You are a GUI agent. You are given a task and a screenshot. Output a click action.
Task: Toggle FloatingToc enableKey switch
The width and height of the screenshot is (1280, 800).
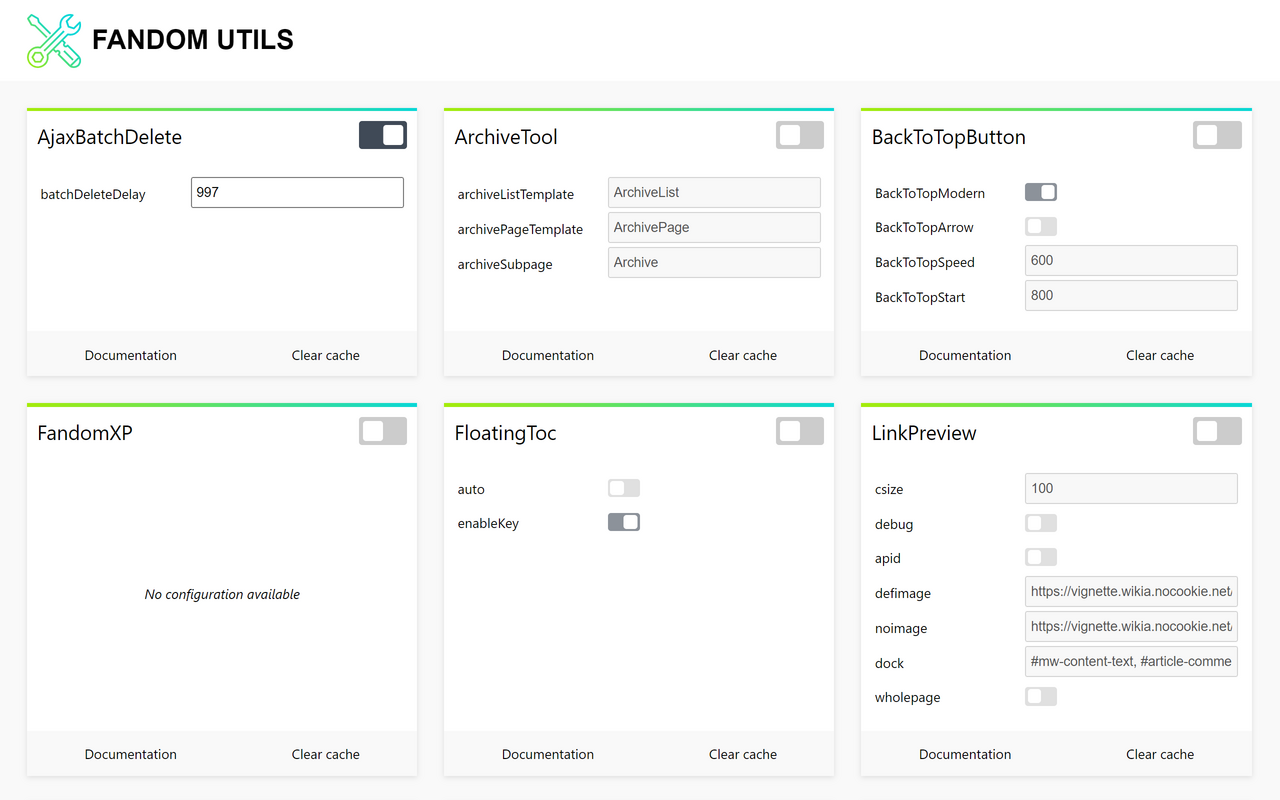pyautogui.click(x=624, y=522)
